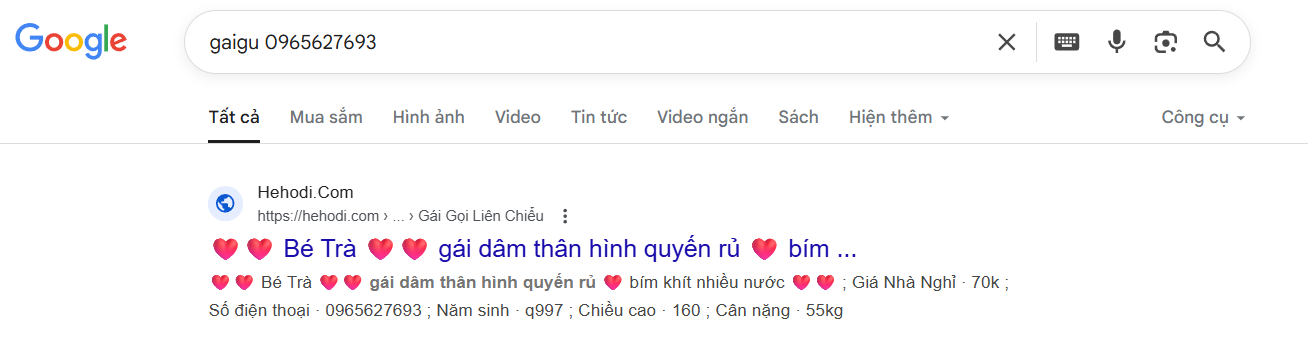Start voice search with microphone icon

pos(1117,42)
